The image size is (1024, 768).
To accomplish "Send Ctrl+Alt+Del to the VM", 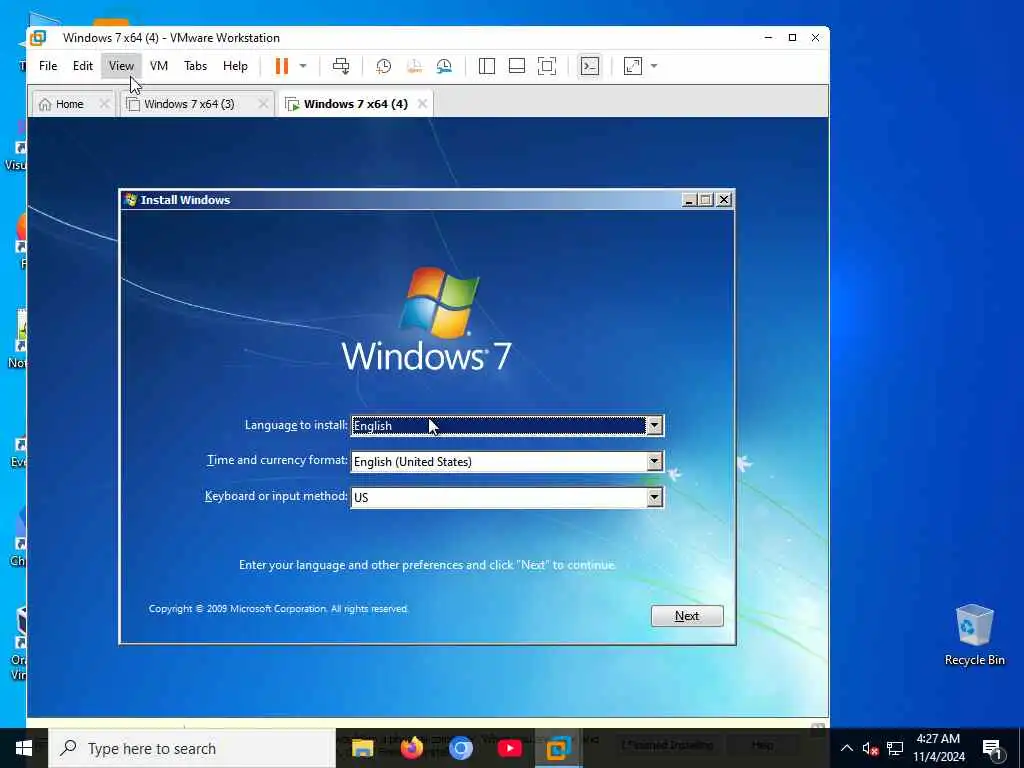I will point(341,66).
